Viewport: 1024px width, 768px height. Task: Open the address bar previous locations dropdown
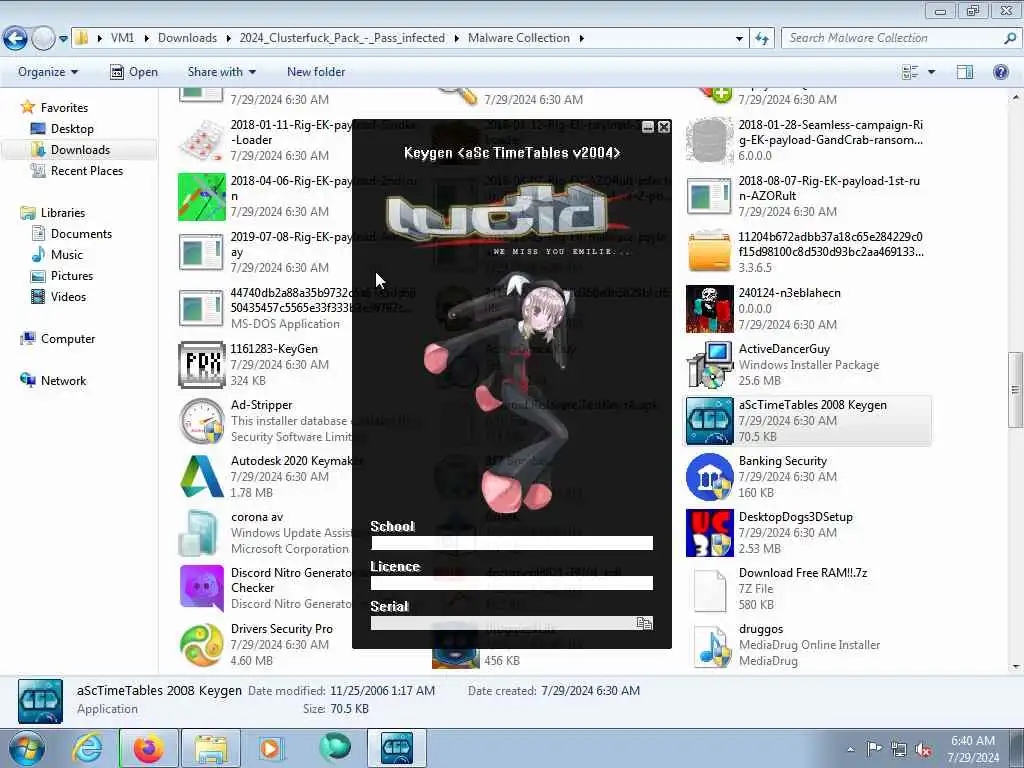[x=739, y=39]
